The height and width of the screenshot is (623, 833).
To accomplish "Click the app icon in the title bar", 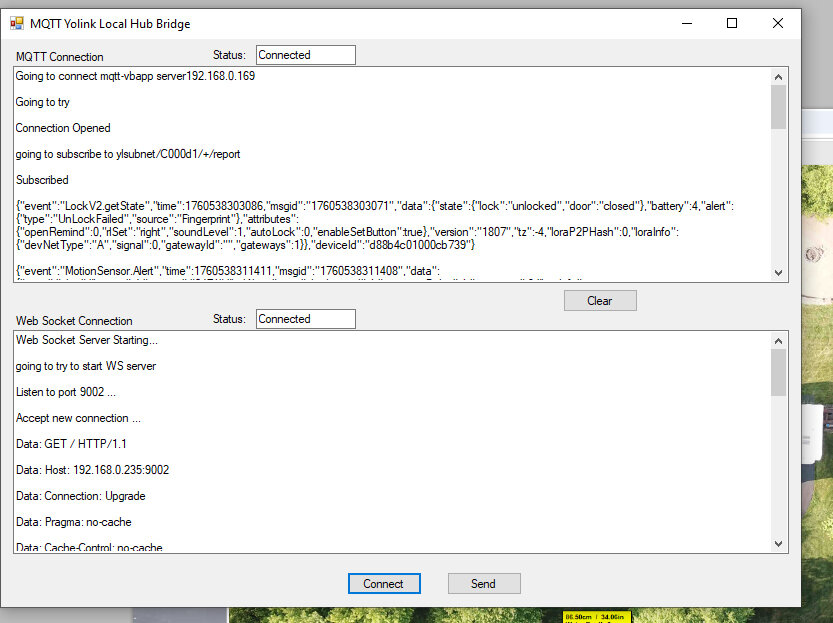I will click(16, 23).
